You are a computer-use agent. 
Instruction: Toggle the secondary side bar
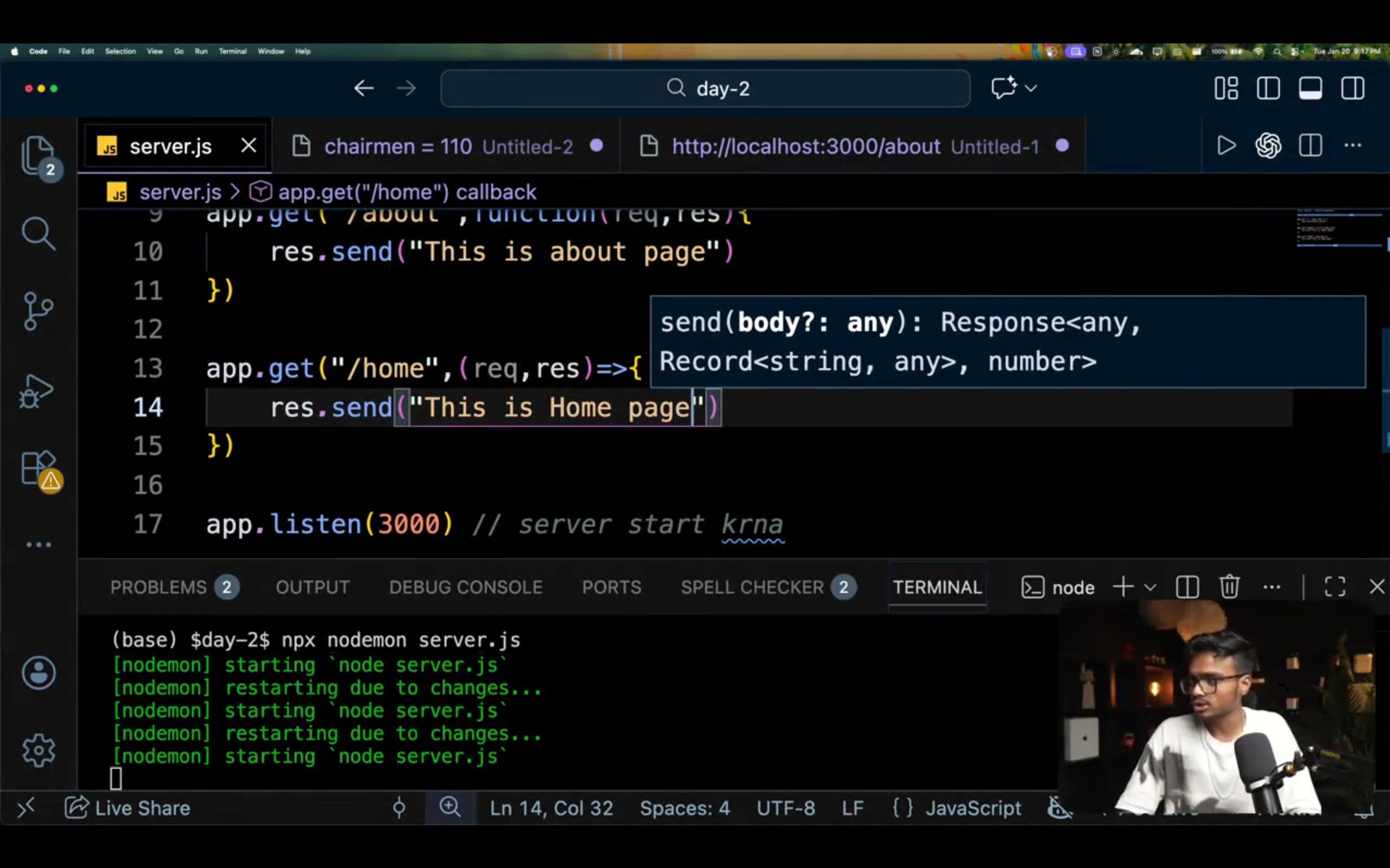[x=1352, y=88]
